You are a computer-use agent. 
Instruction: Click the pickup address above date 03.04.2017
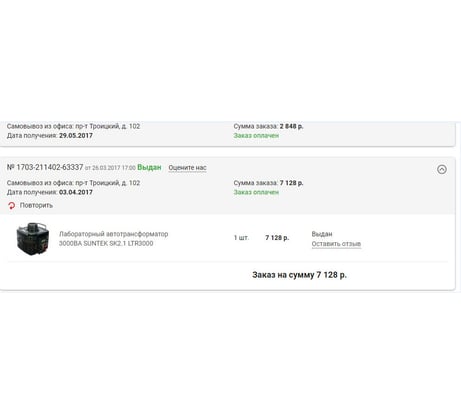click(73, 183)
